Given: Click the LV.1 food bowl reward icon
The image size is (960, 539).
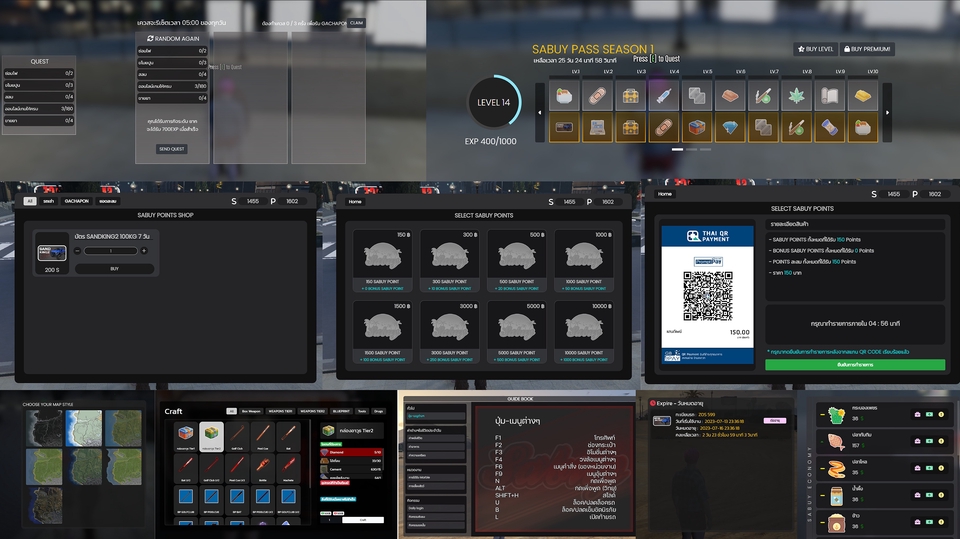Looking at the screenshot, I should pos(564,96).
